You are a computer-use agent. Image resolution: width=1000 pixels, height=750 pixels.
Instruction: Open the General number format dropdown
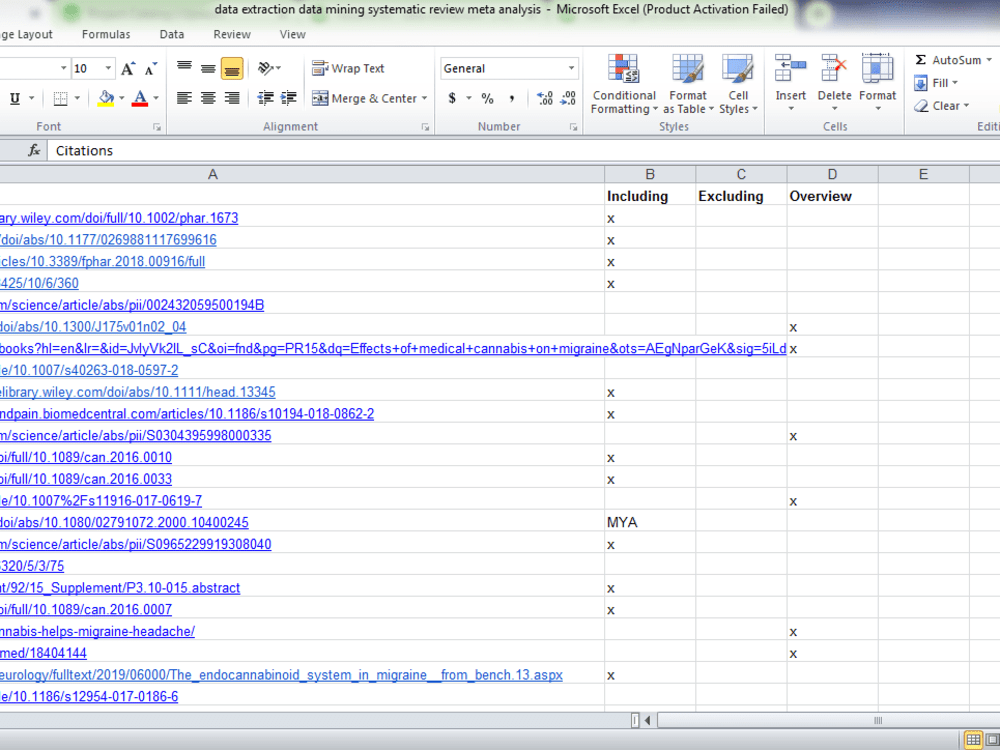click(x=571, y=68)
